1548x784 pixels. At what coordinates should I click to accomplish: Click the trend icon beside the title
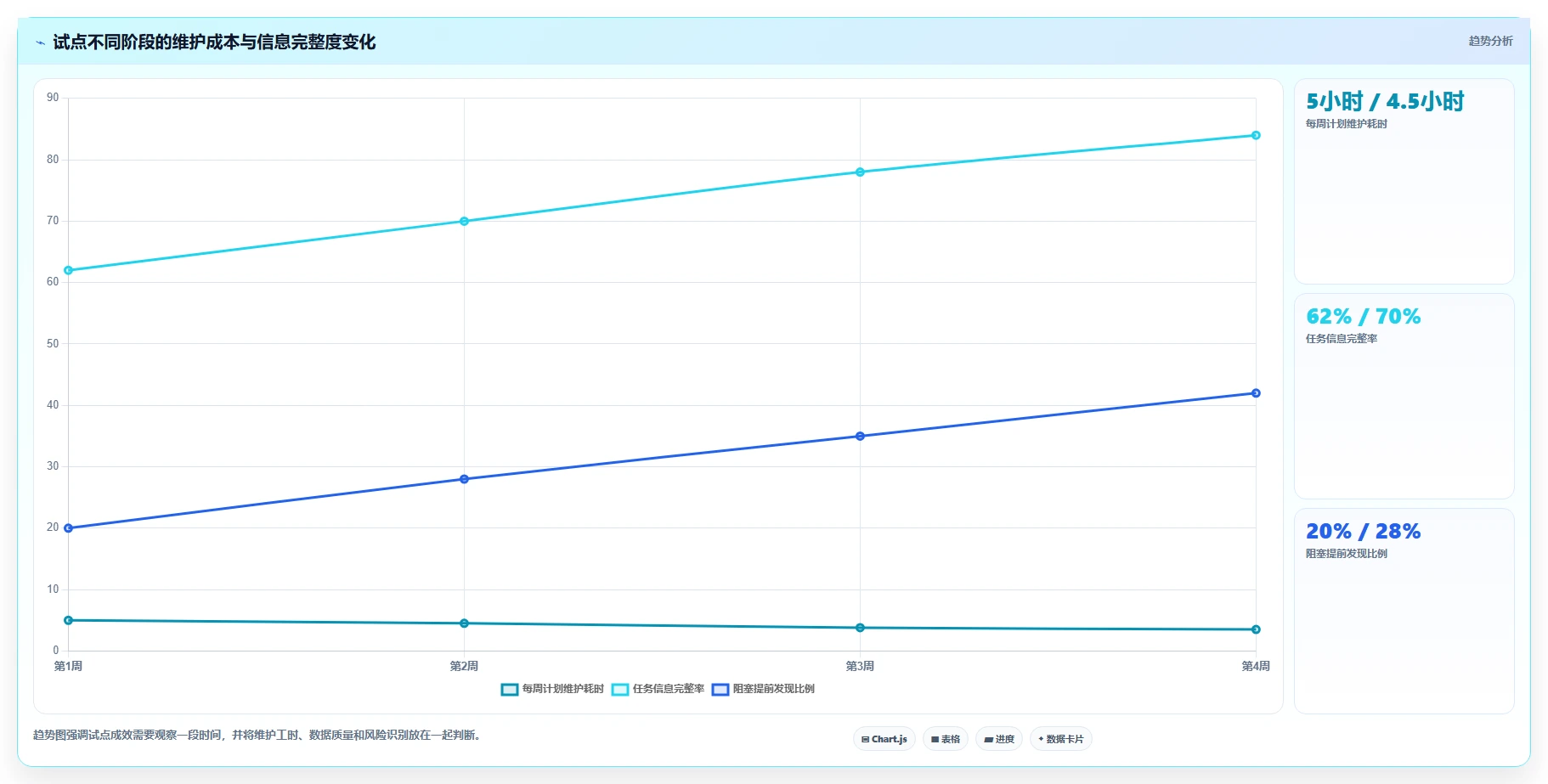point(40,42)
